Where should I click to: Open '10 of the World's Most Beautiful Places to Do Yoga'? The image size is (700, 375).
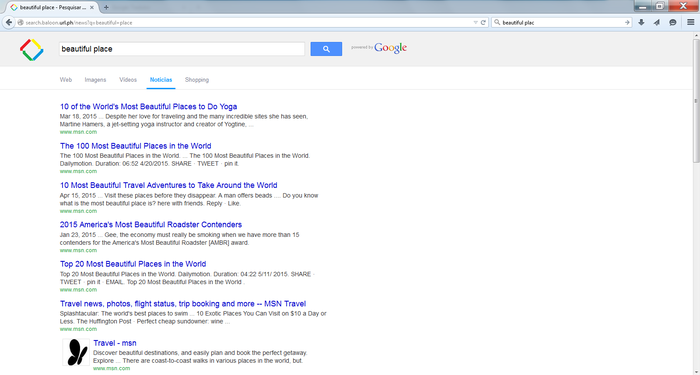[149, 107]
